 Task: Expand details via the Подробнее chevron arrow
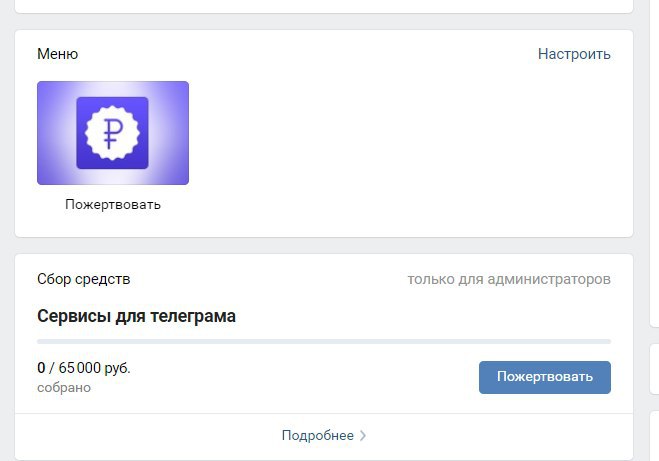click(363, 435)
